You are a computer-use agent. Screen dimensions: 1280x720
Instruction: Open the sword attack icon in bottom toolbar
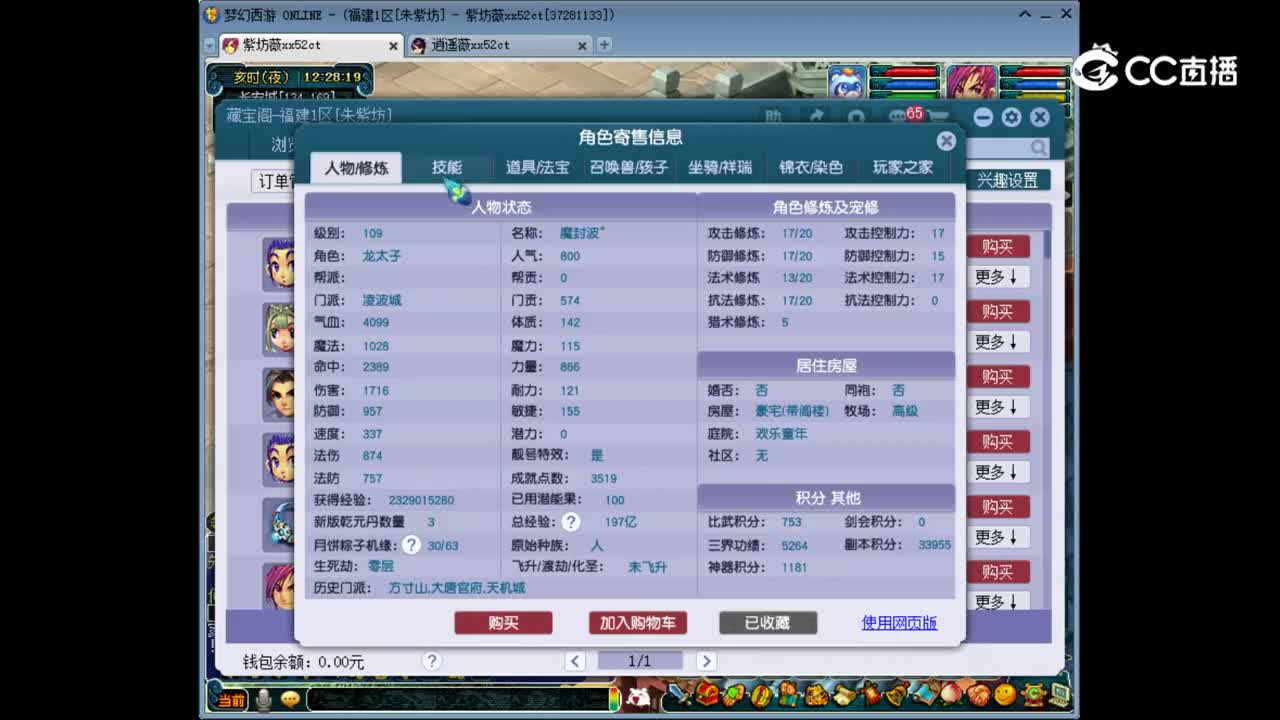point(681,693)
